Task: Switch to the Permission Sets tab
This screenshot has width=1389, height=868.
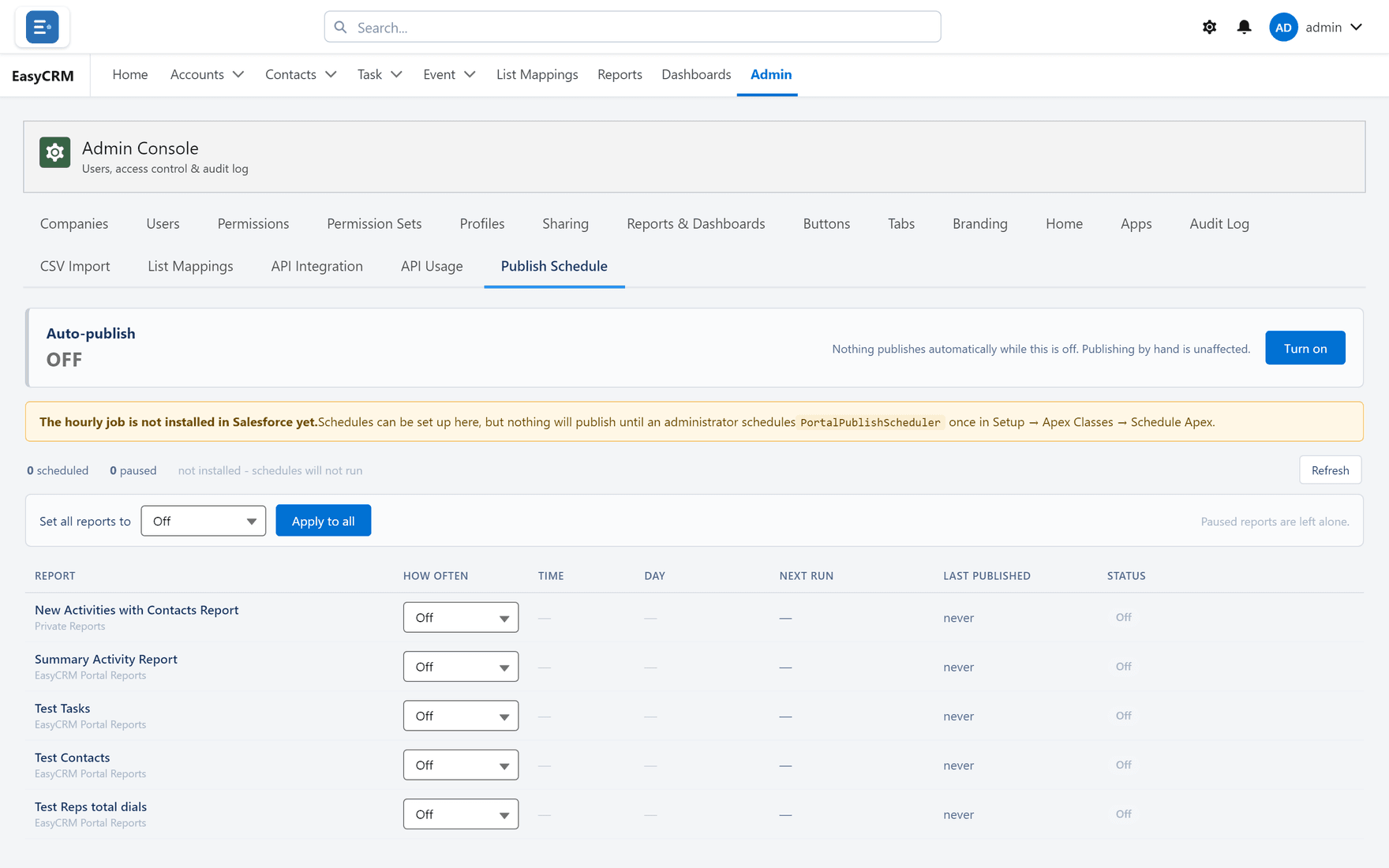Action: [x=374, y=223]
